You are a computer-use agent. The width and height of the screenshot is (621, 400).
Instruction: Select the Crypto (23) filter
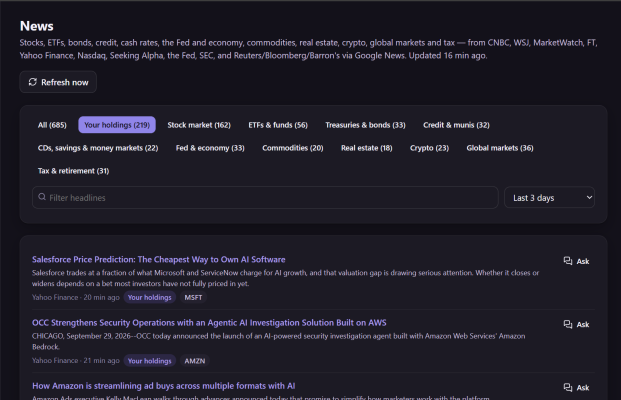[x=429, y=148]
